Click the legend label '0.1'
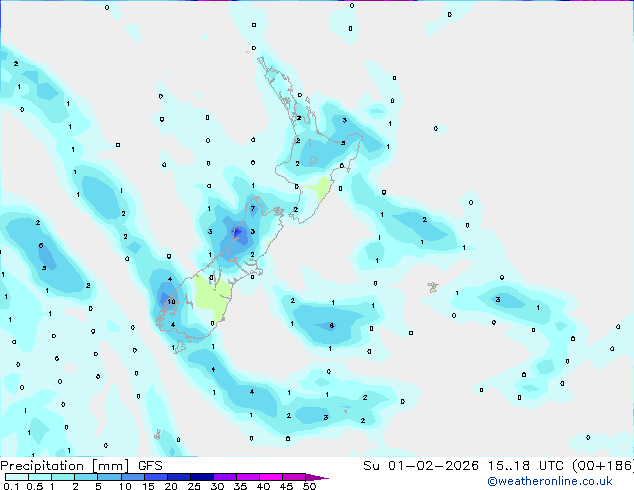Image resolution: width=634 pixels, height=490 pixels. coord(11,486)
